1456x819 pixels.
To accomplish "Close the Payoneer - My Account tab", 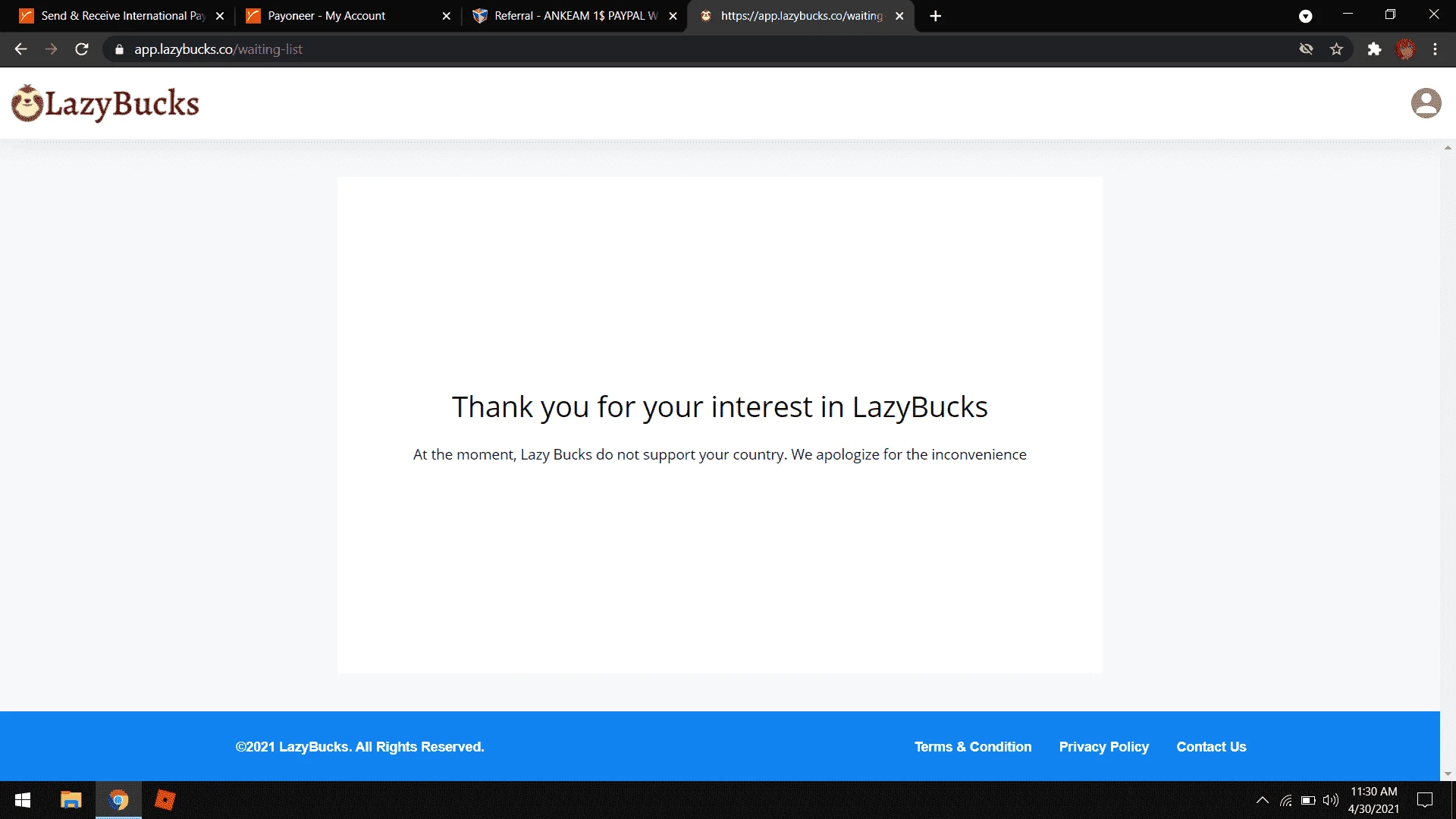I will pos(447,16).
